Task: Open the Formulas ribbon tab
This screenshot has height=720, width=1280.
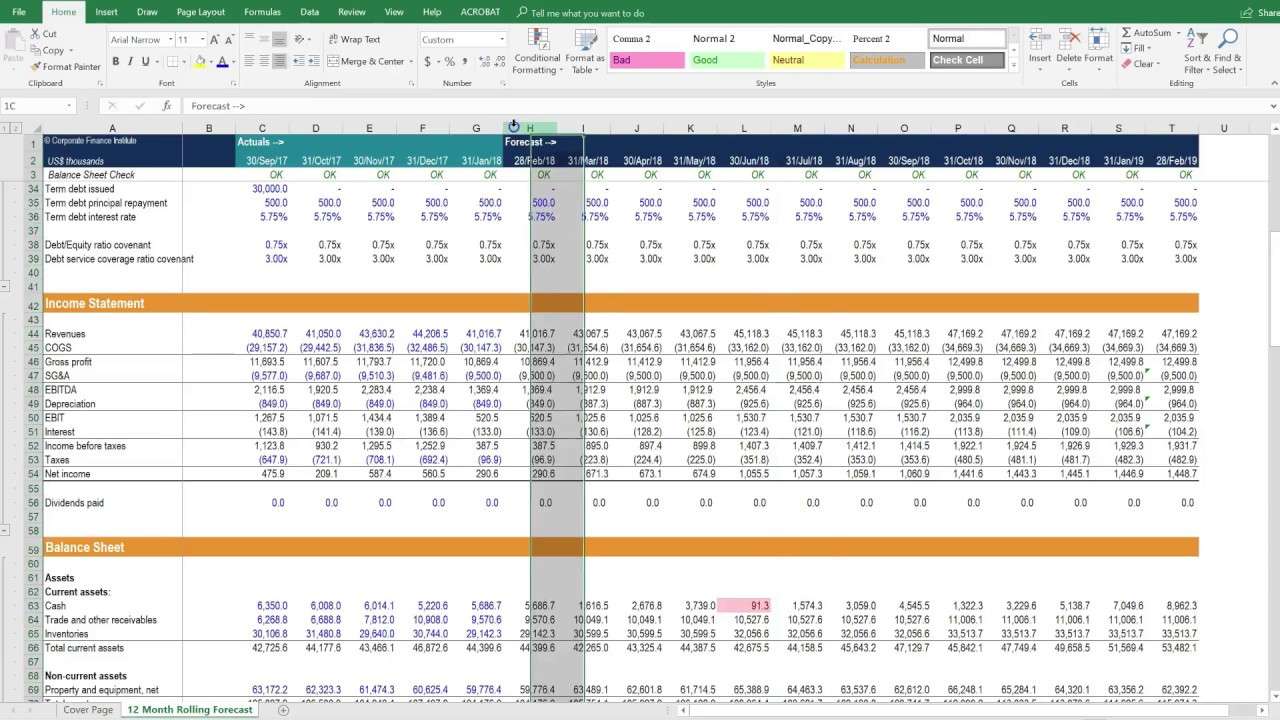Action: pyautogui.click(x=262, y=12)
